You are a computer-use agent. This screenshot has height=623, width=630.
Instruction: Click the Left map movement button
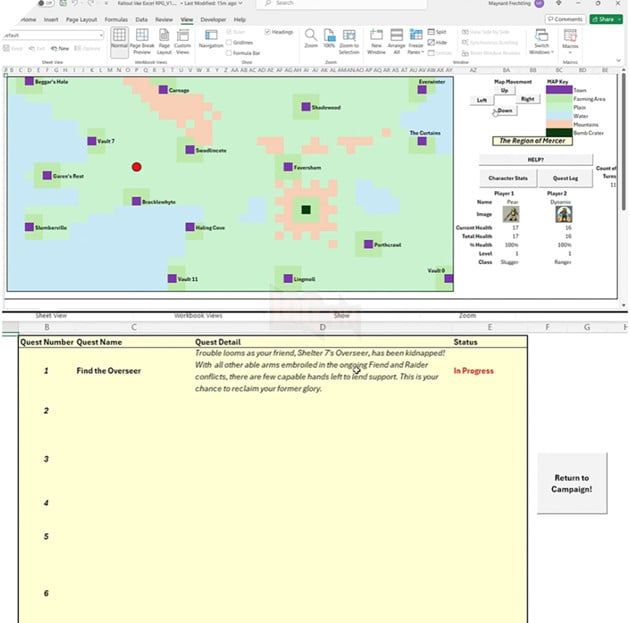click(x=482, y=100)
